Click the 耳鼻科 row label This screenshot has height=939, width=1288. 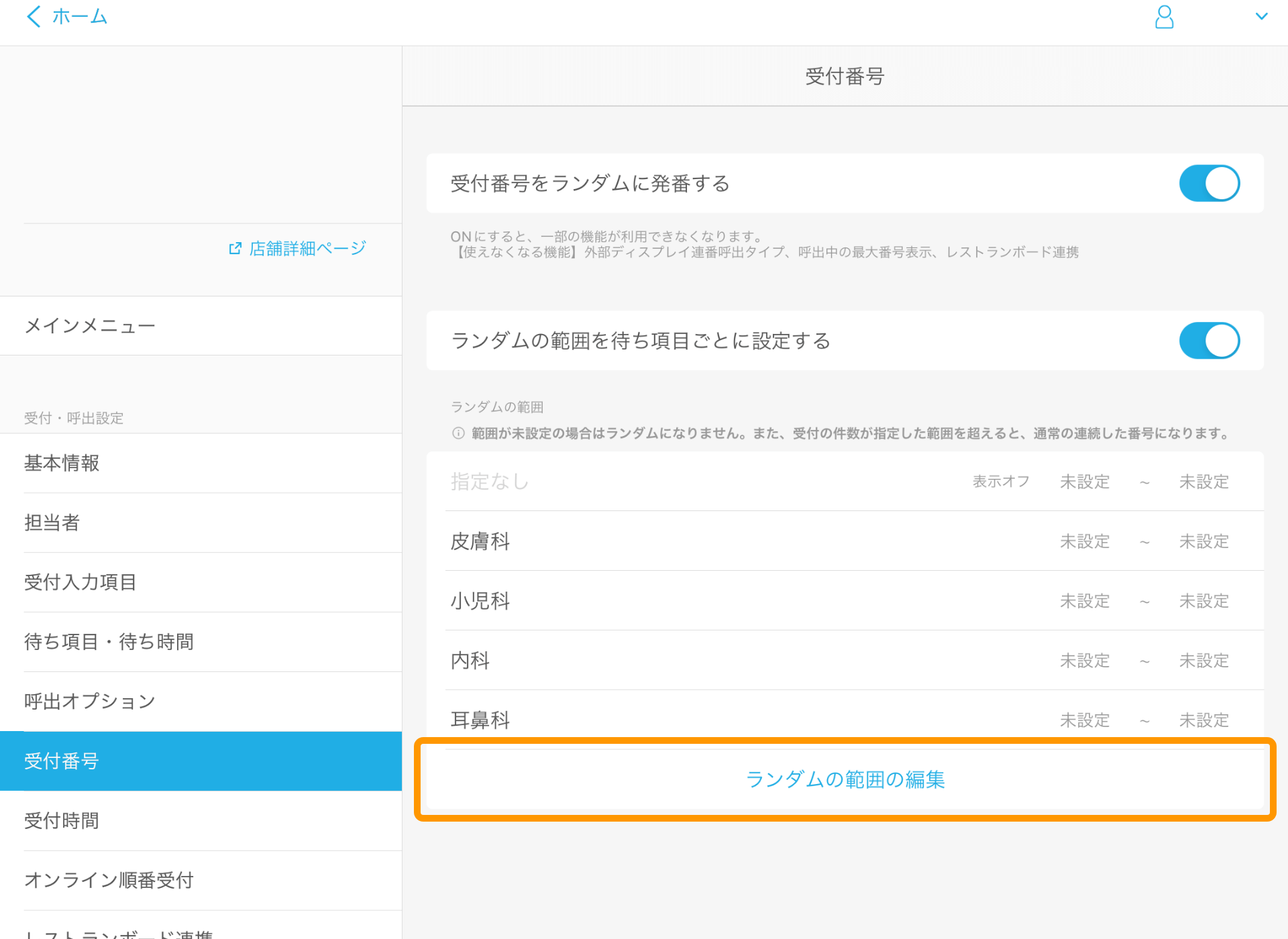pos(480,720)
